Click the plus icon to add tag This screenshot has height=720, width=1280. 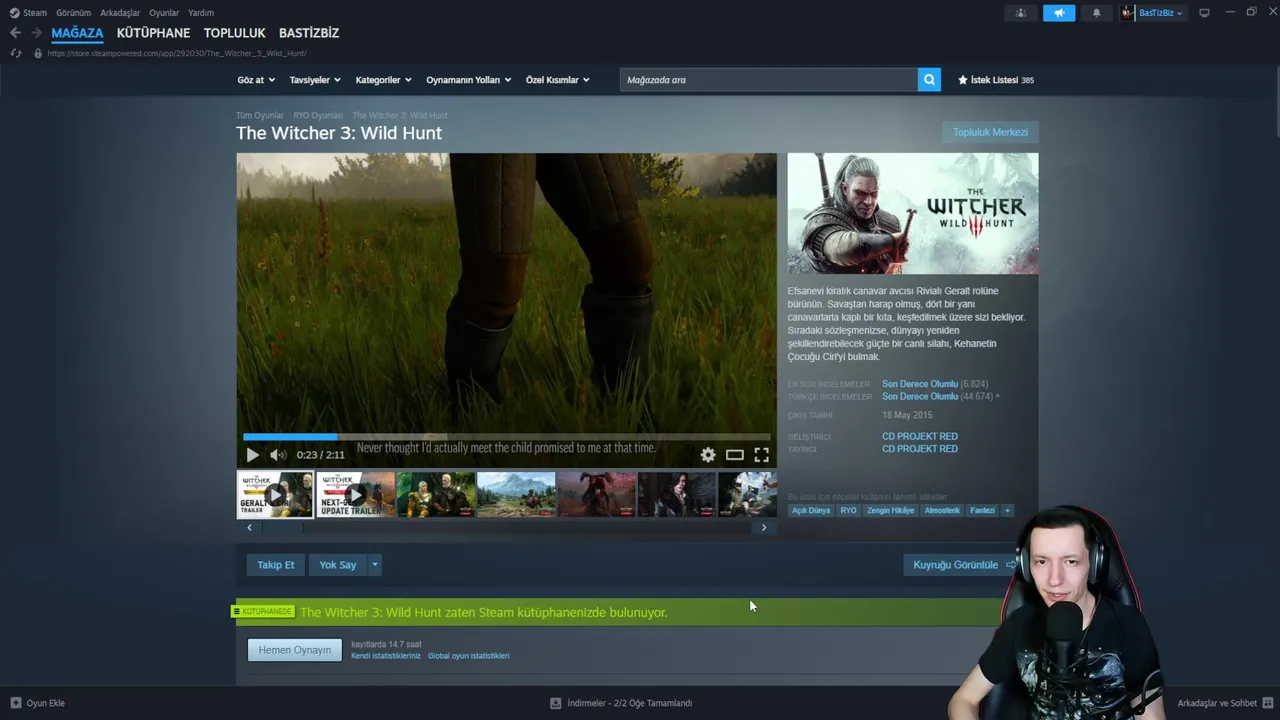(x=1007, y=510)
